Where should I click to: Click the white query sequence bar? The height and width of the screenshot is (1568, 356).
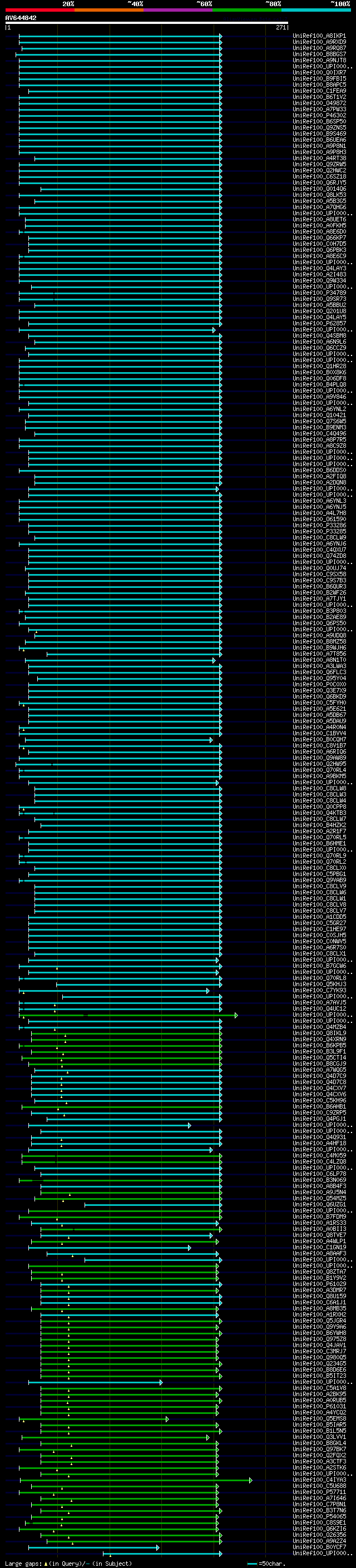[x=147, y=22]
